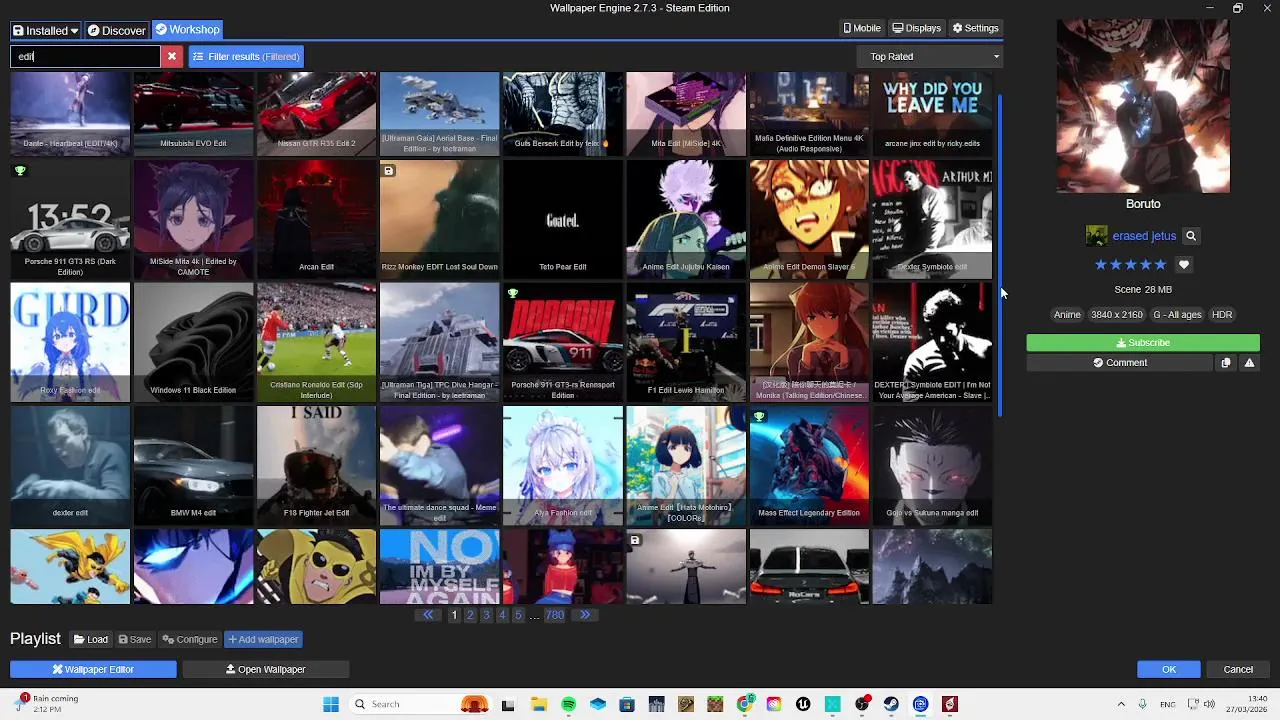Expand the Top Rated sort dropdown
Image resolution: width=1280 pixels, height=720 pixels.
[932, 56]
